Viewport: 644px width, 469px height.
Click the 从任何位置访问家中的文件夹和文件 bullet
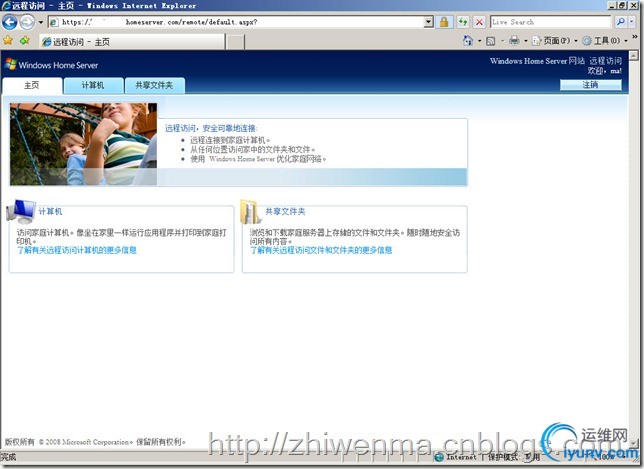tap(252, 149)
